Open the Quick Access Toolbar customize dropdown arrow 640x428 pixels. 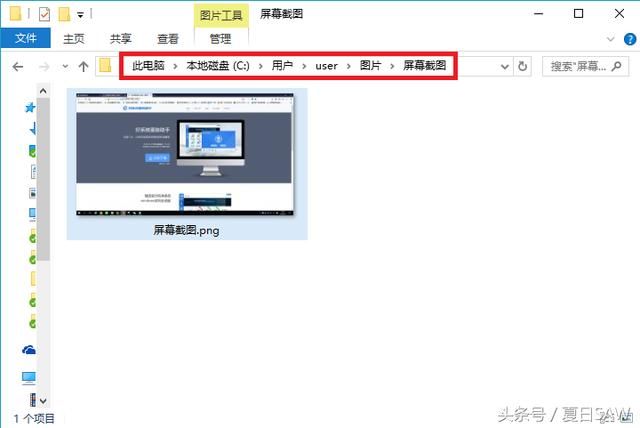pos(80,15)
